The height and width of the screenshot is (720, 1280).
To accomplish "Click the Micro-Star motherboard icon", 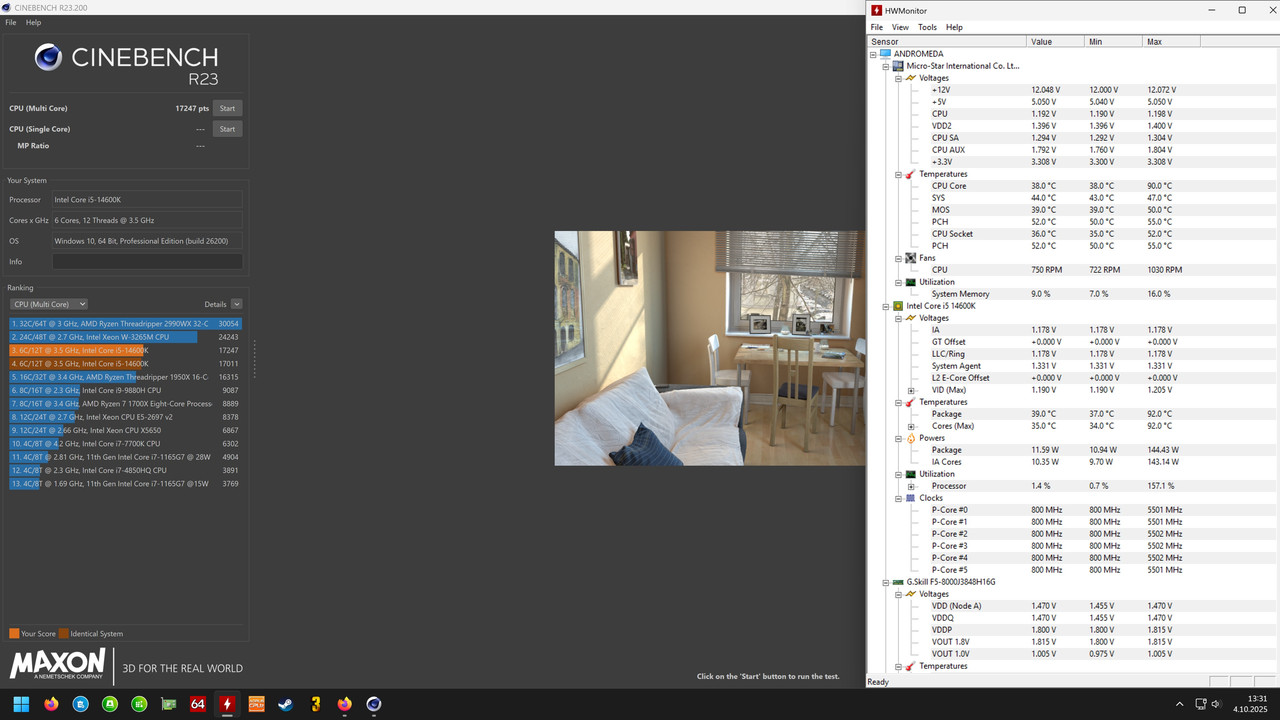I will click(x=898, y=66).
